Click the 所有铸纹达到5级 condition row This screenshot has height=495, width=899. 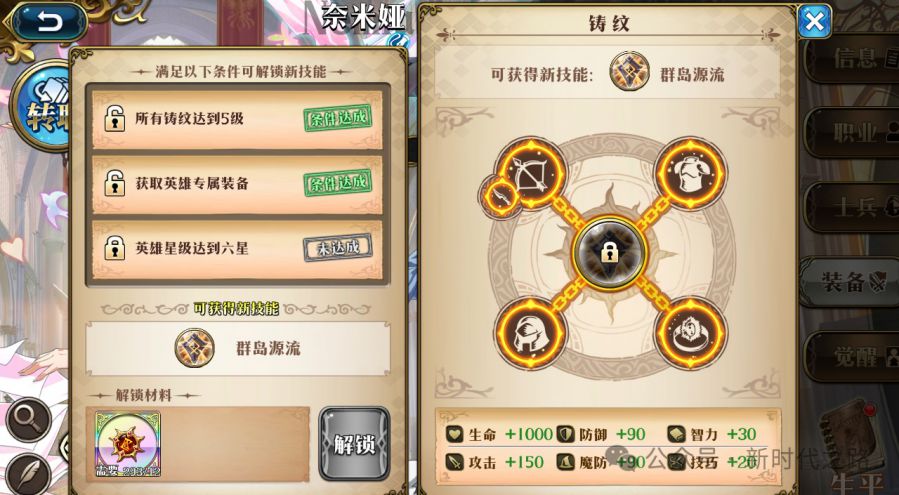click(237, 119)
